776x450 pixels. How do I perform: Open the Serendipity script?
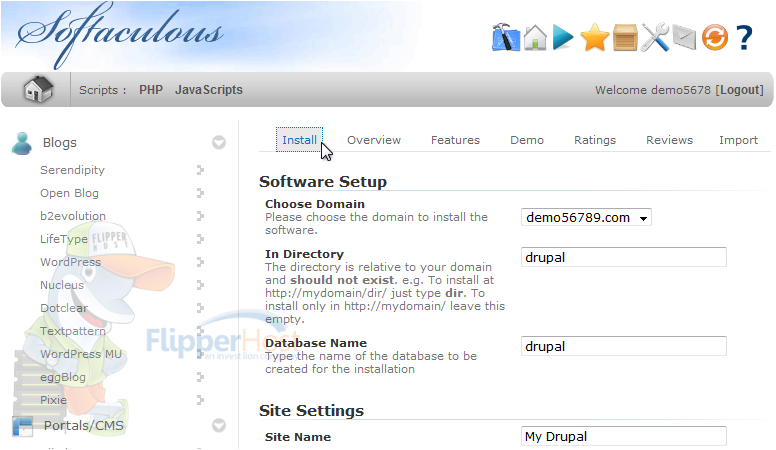[72, 170]
